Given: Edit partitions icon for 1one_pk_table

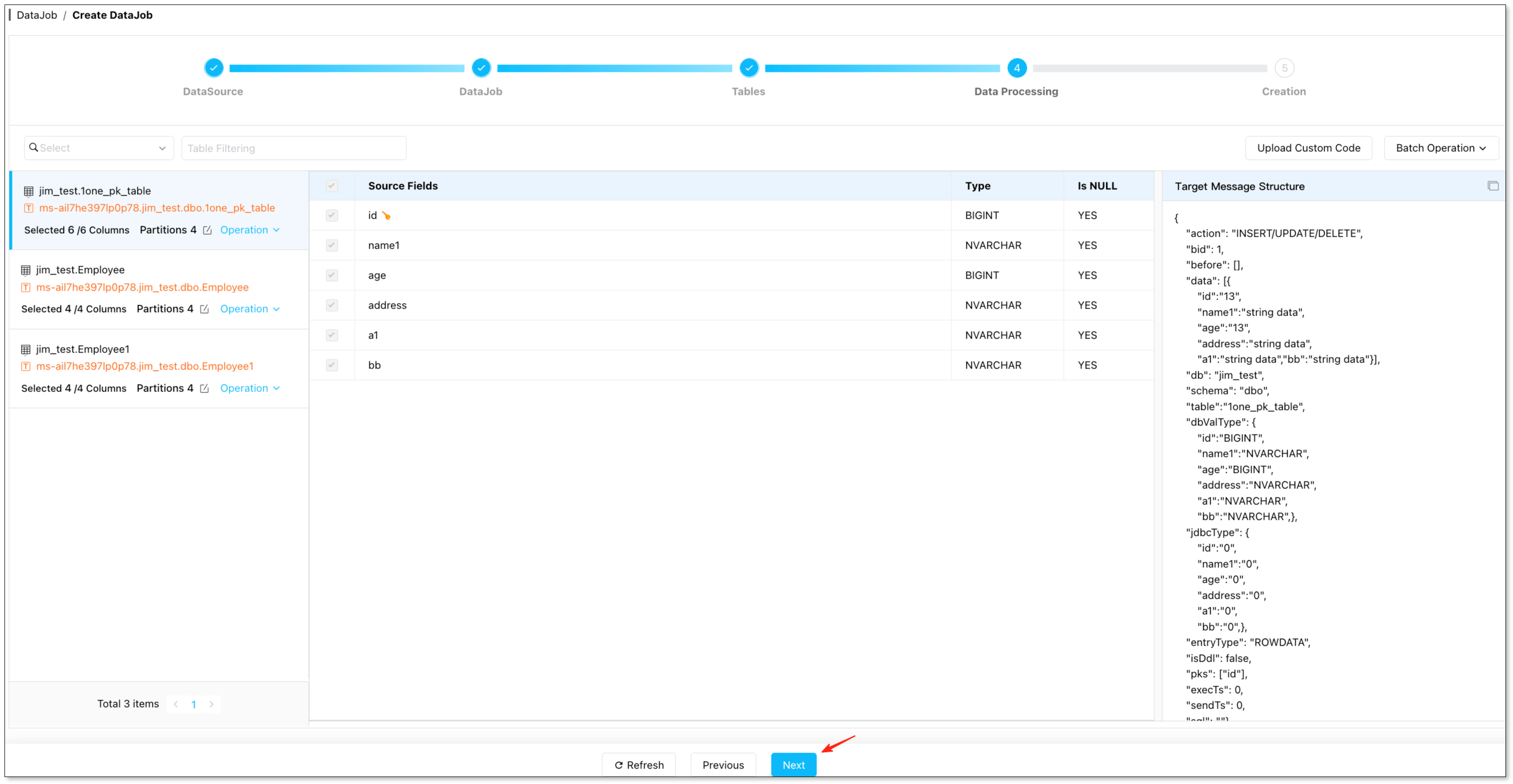Looking at the screenshot, I should [x=207, y=231].
